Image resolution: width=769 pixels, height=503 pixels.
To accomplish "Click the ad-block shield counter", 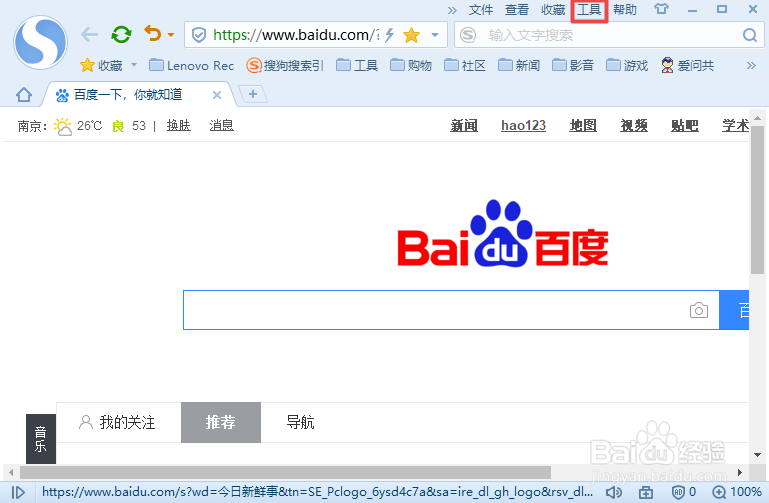I will [x=684, y=492].
